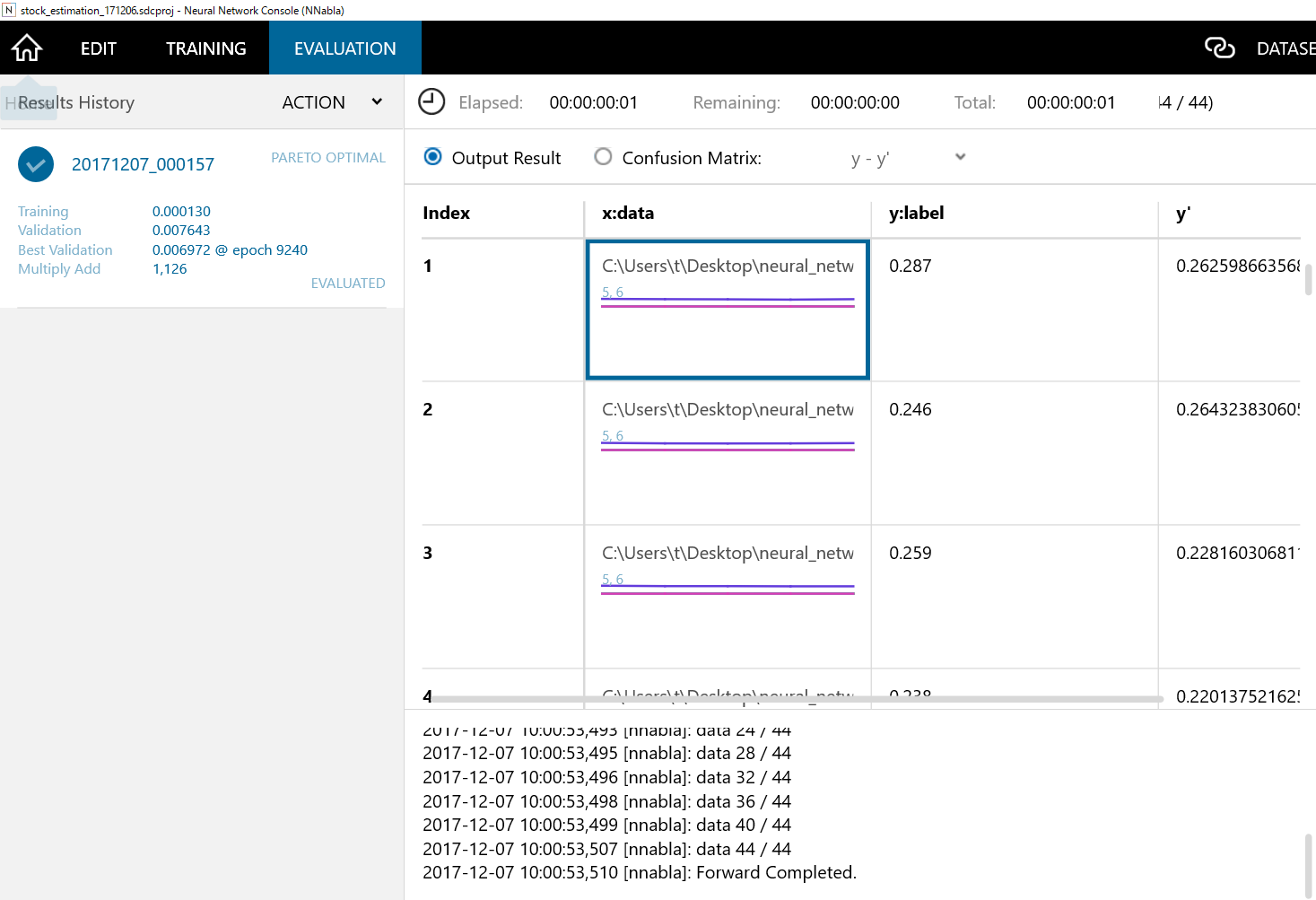Switch to the TRAINING tab
Viewport: 1316px width, 900px height.
coord(205,48)
